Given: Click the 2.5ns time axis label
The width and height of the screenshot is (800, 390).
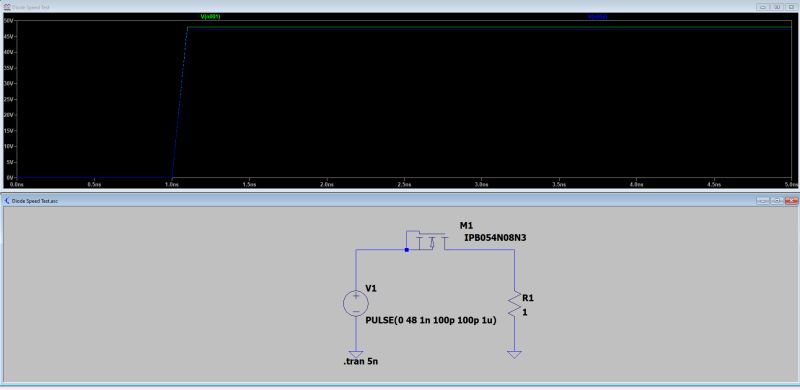Looking at the screenshot, I should click(404, 183).
